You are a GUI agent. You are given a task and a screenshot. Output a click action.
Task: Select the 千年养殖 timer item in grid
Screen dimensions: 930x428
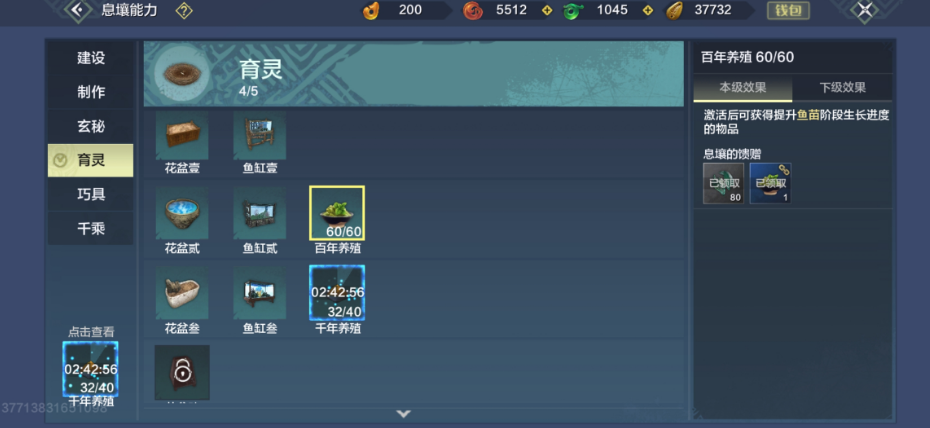(337, 293)
